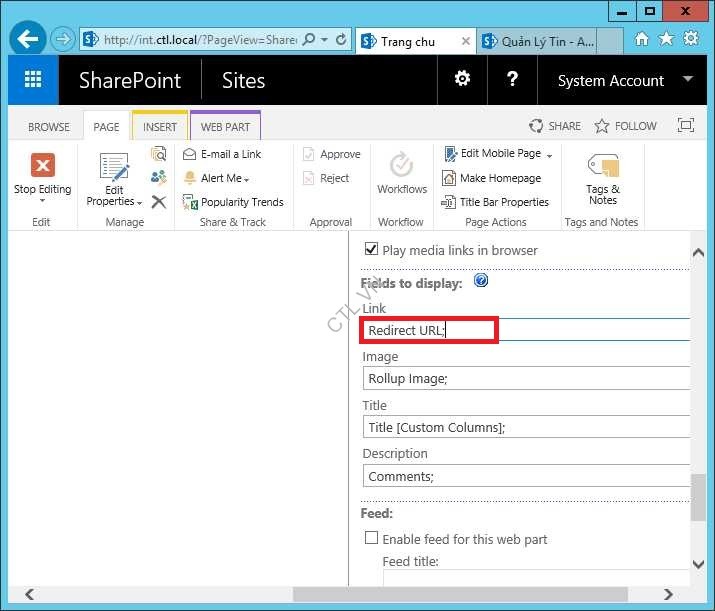This screenshot has height=611, width=715.
Task: Enable feed for this web part
Action: click(372, 538)
